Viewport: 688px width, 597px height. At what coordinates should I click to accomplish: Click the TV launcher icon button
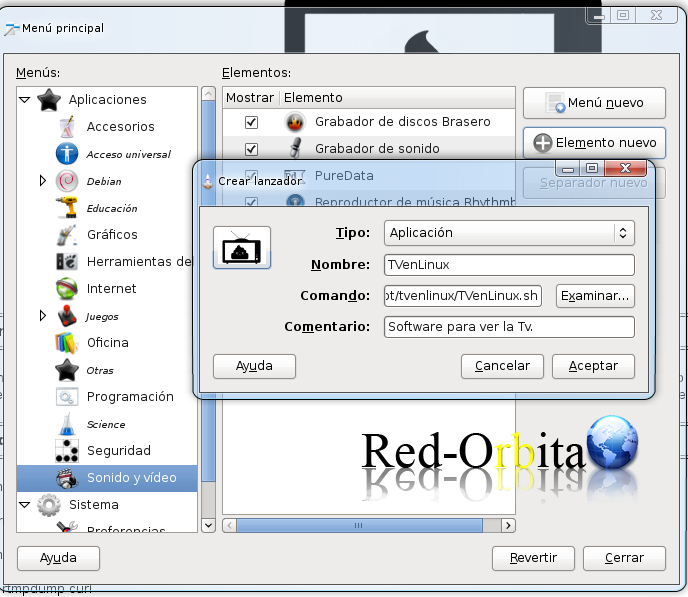tap(242, 246)
